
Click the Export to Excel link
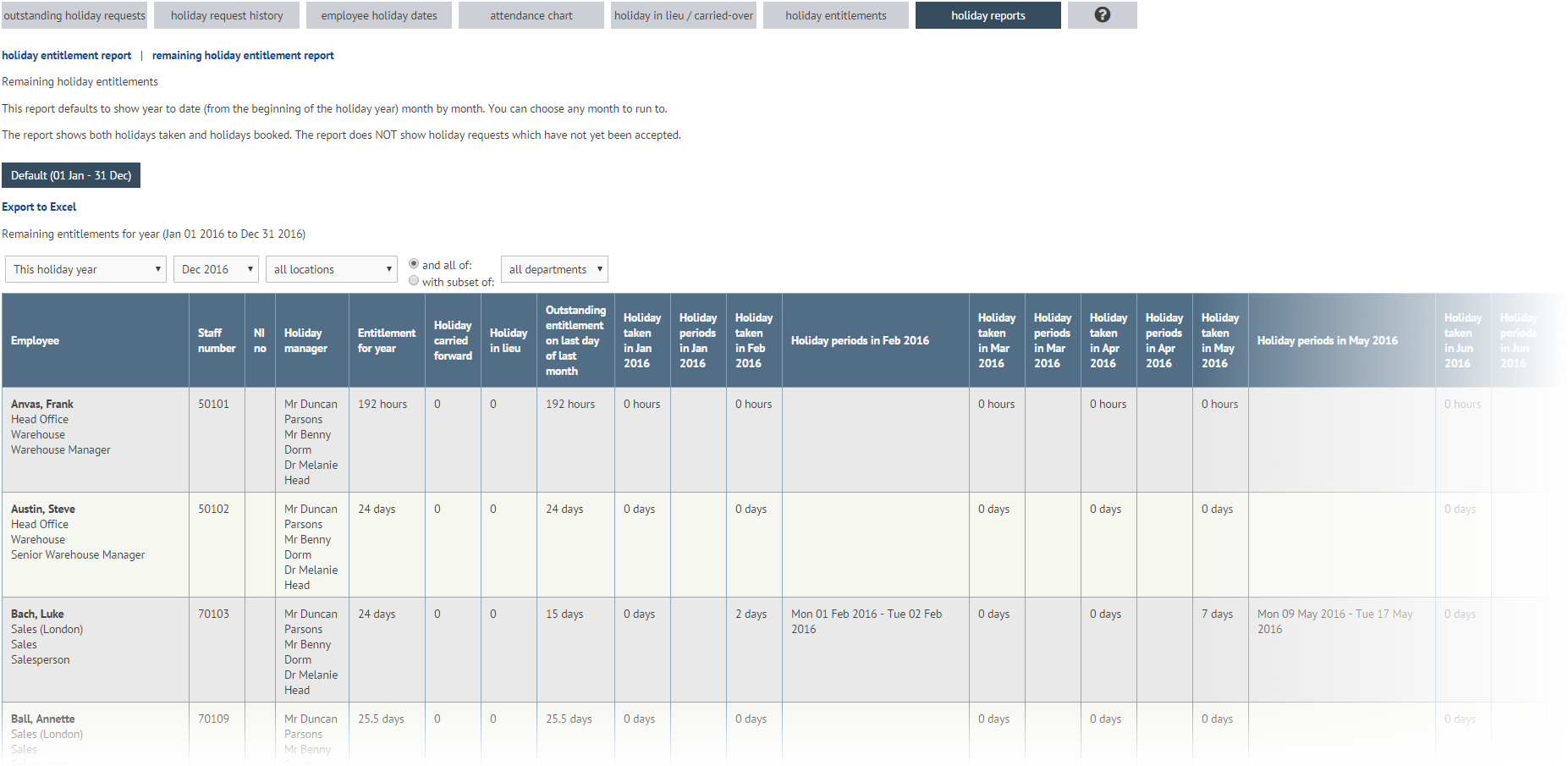(x=39, y=207)
